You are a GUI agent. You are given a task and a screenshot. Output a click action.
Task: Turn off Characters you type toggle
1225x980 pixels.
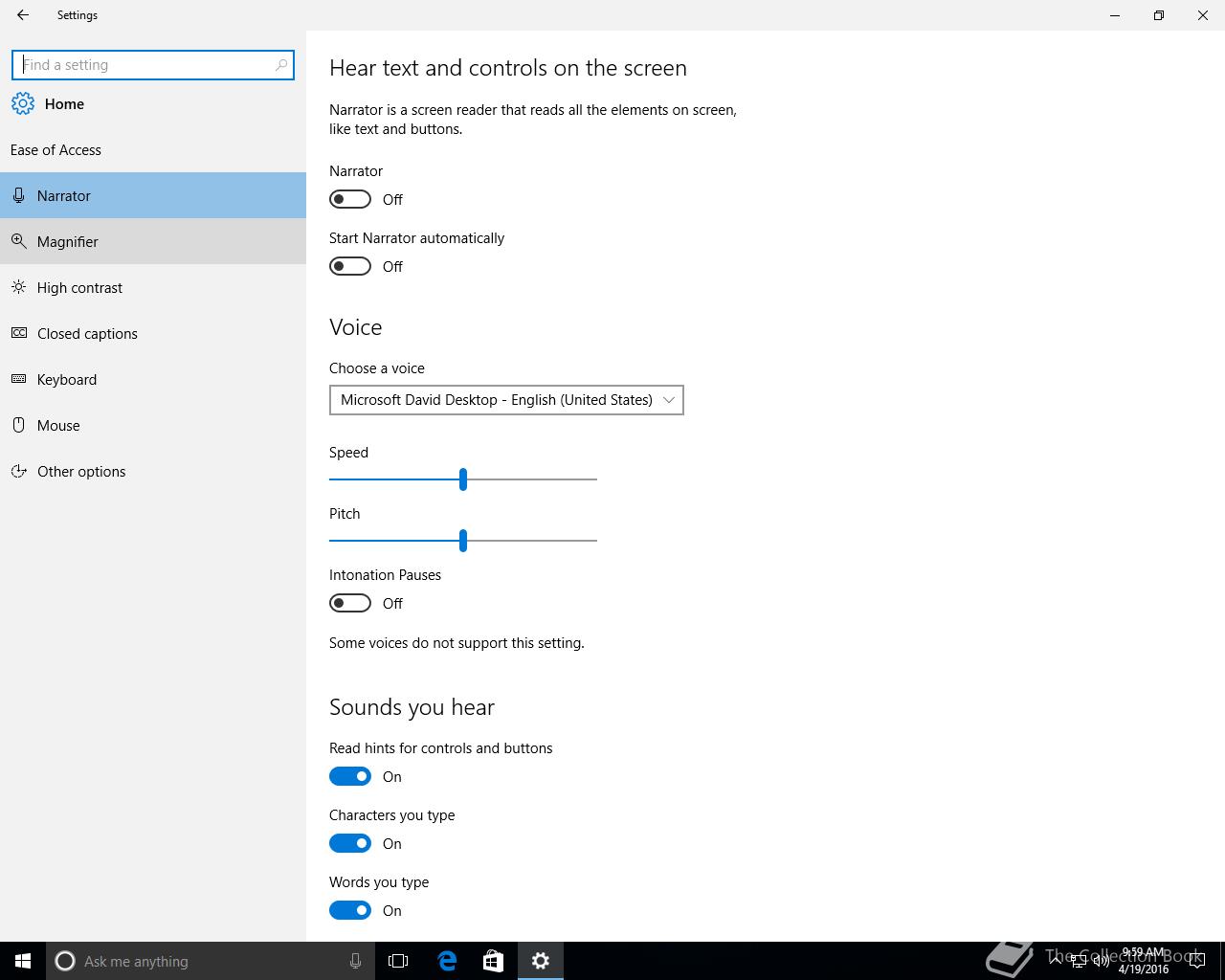[350, 843]
